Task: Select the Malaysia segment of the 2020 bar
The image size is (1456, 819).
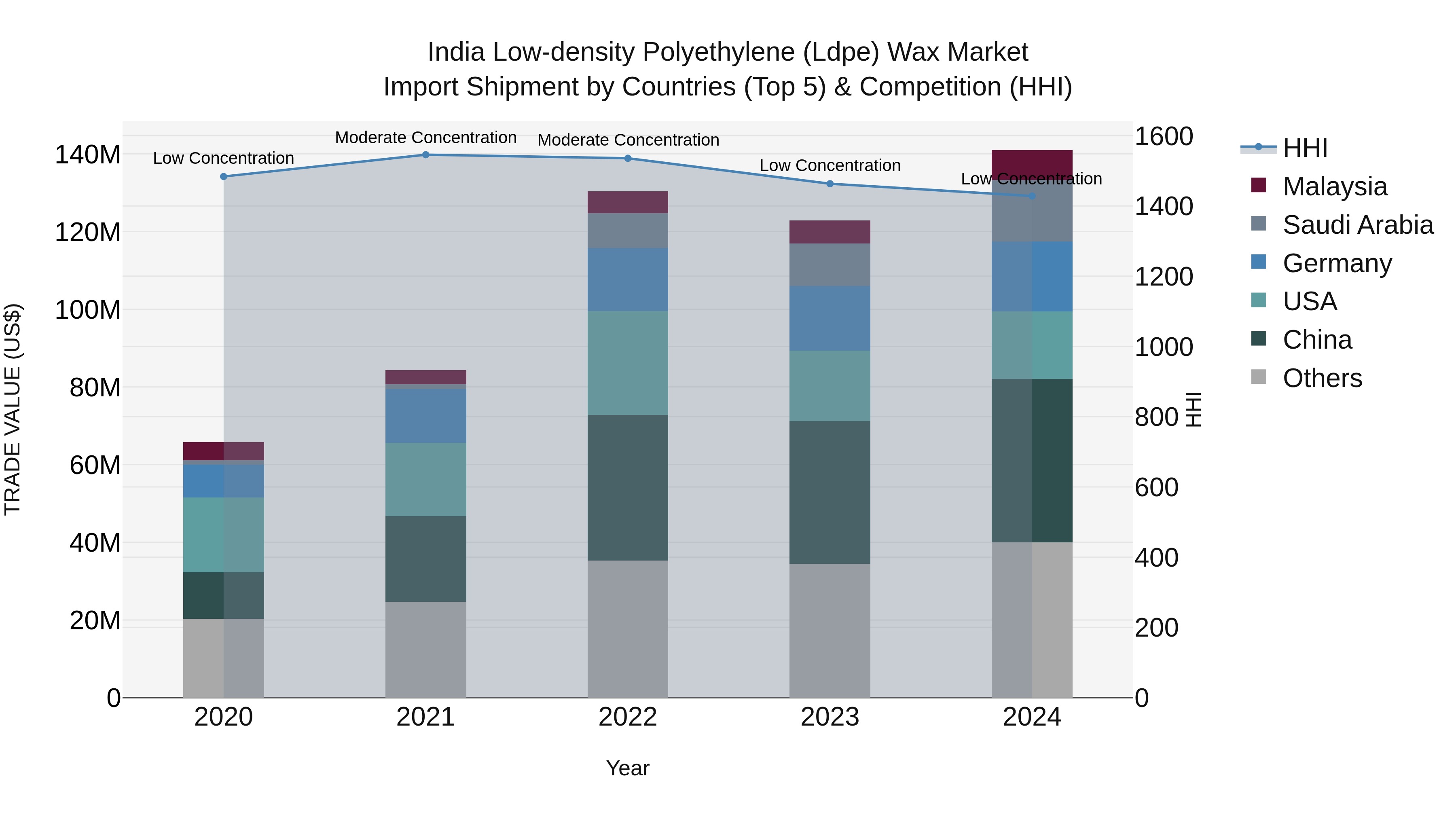Action: pos(224,452)
